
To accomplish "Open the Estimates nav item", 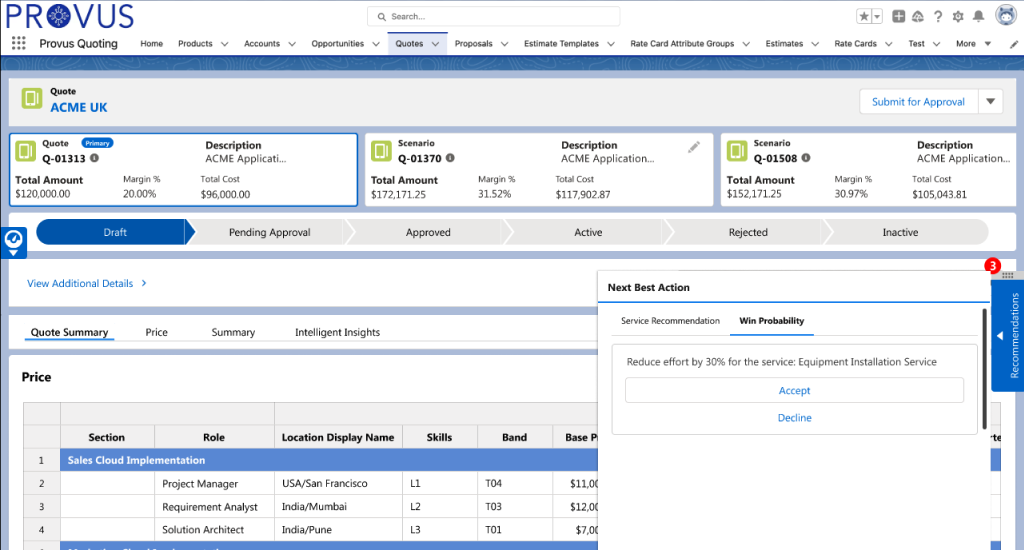I will (784, 44).
